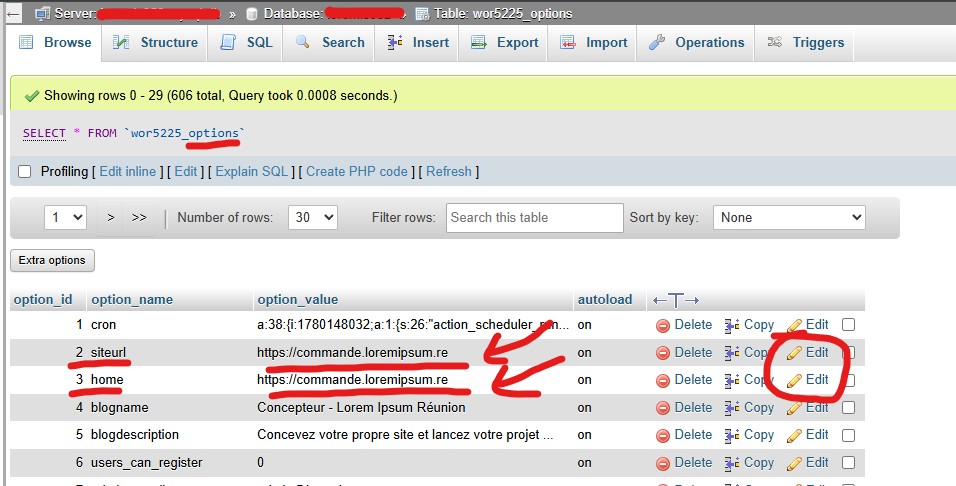Click the Triggers tab icon
956x486 pixels.
[774, 42]
